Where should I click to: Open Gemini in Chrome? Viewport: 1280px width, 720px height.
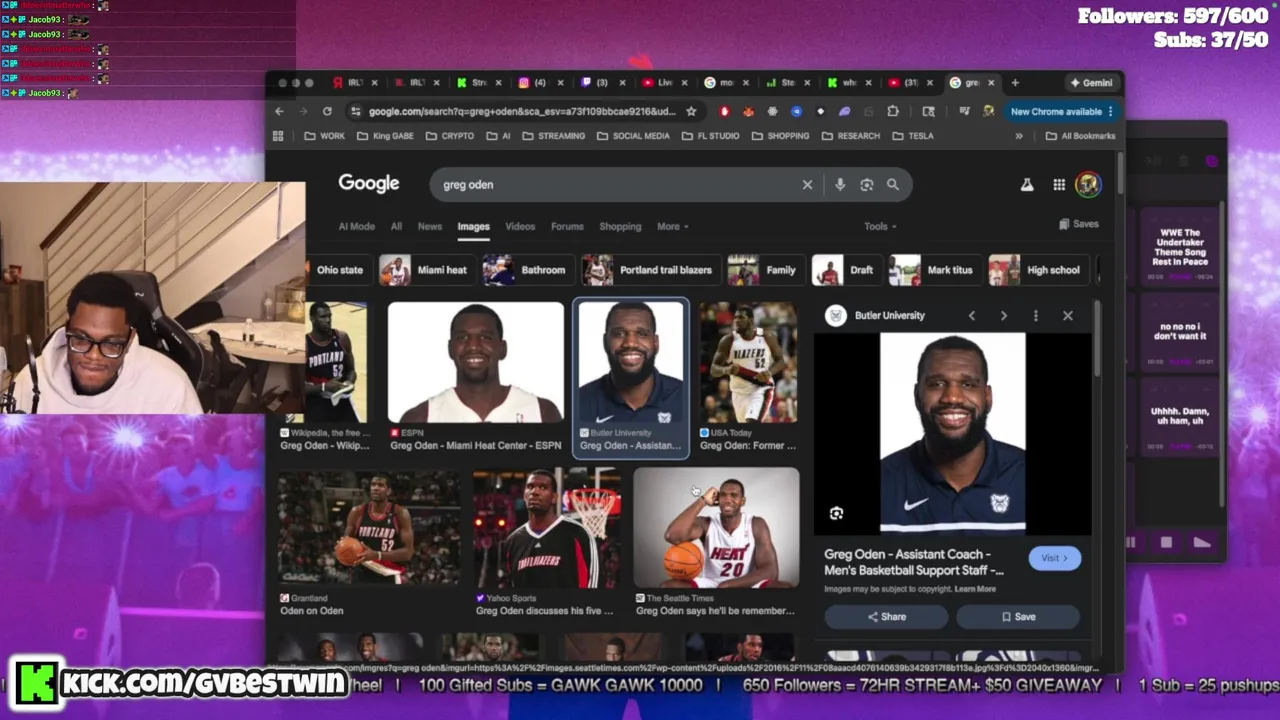pos(1091,83)
